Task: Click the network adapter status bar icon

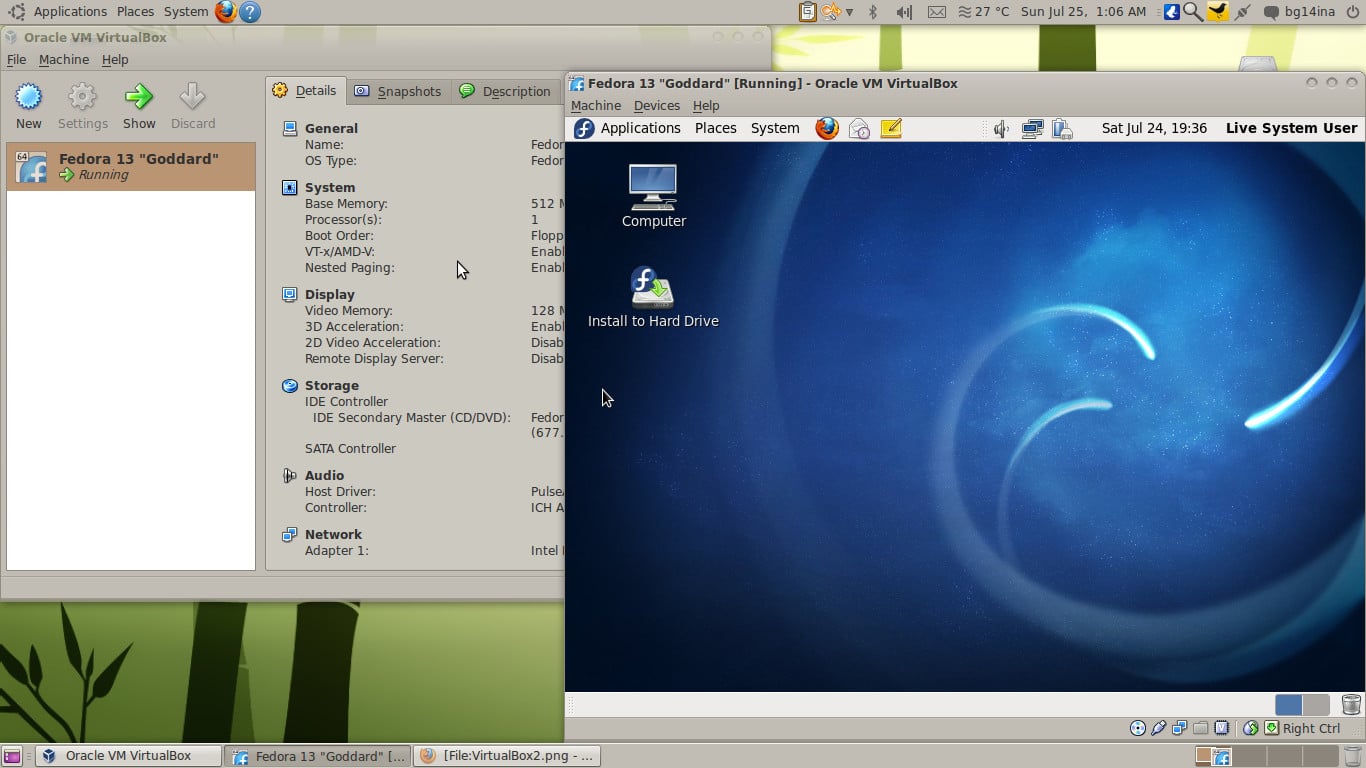Action: tap(1180, 729)
